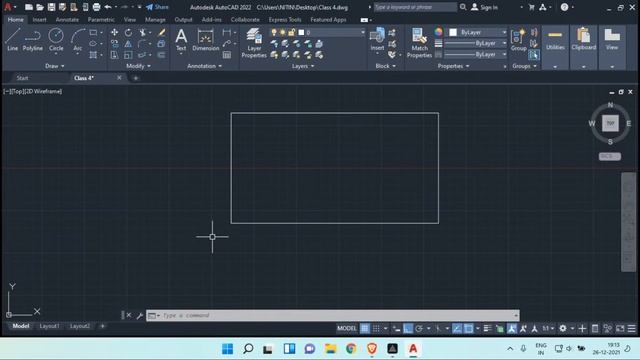Open the annotation scale 1:1 dropdown

548,328
